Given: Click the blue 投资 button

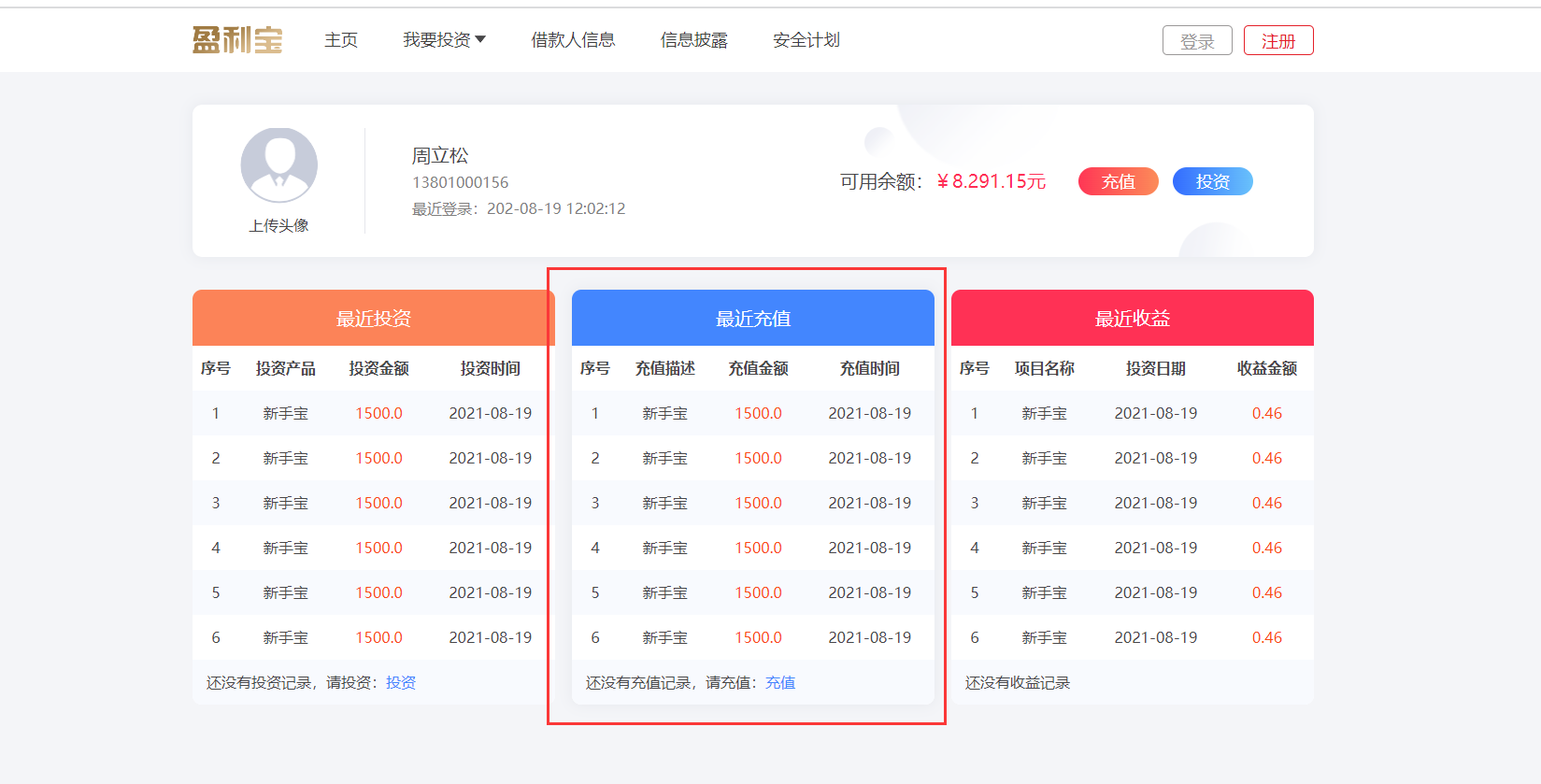Looking at the screenshot, I should tap(1213, 181).
